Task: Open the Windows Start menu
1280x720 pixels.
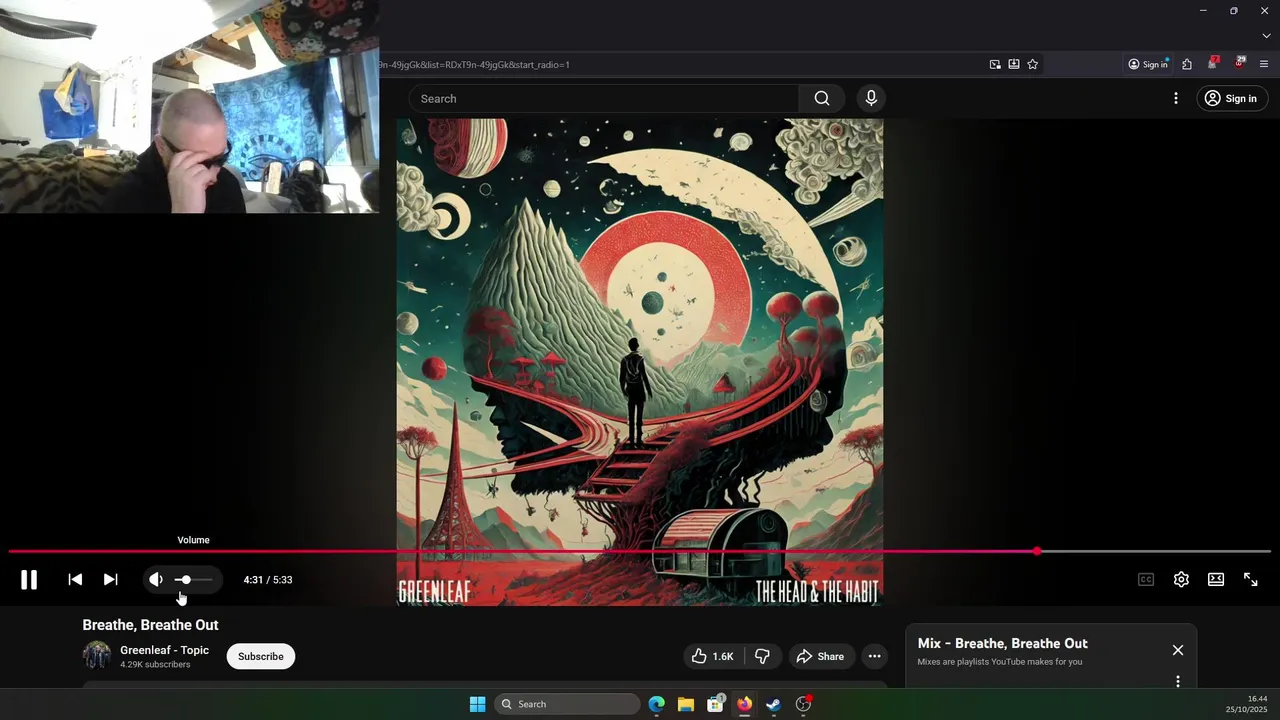Action: (x=478, y=704)
